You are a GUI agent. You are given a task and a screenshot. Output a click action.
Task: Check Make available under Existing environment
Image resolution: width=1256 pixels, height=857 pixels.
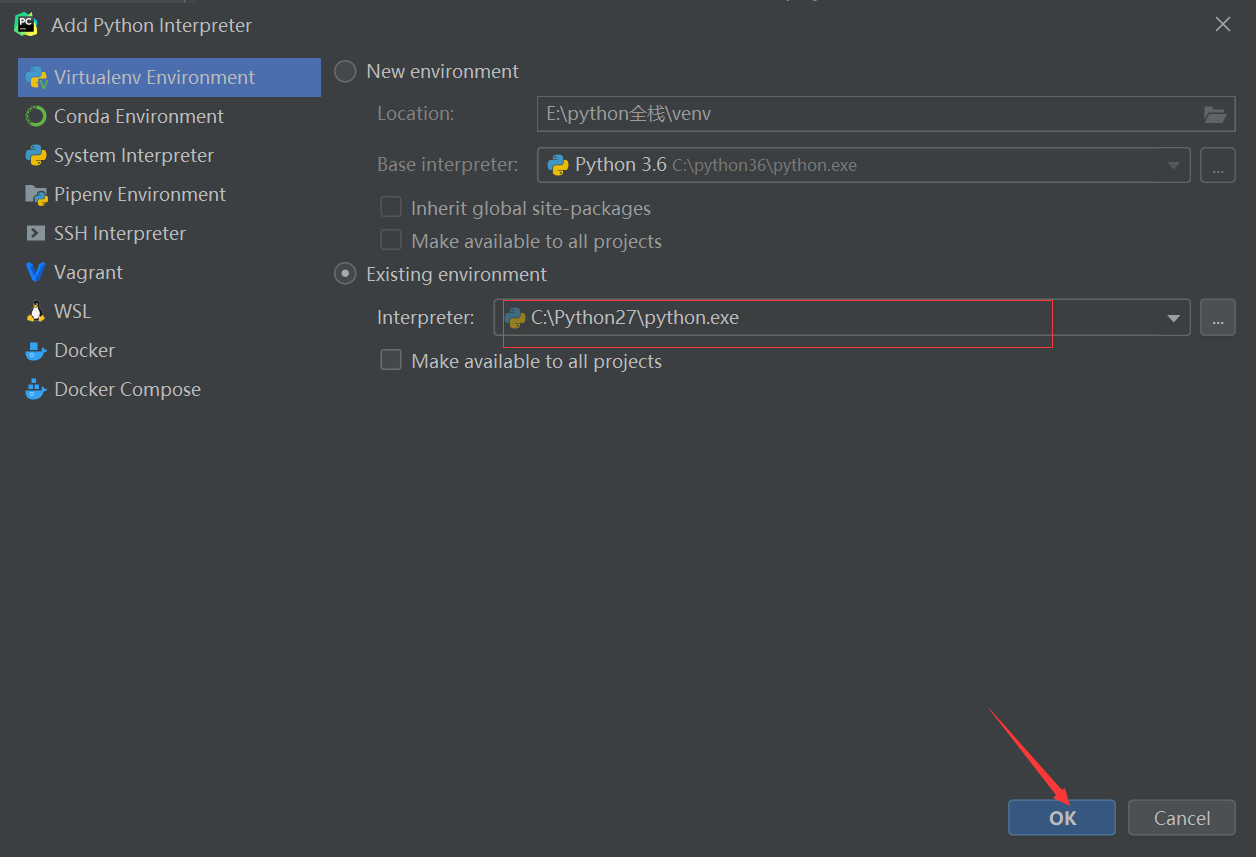[391, 361]
